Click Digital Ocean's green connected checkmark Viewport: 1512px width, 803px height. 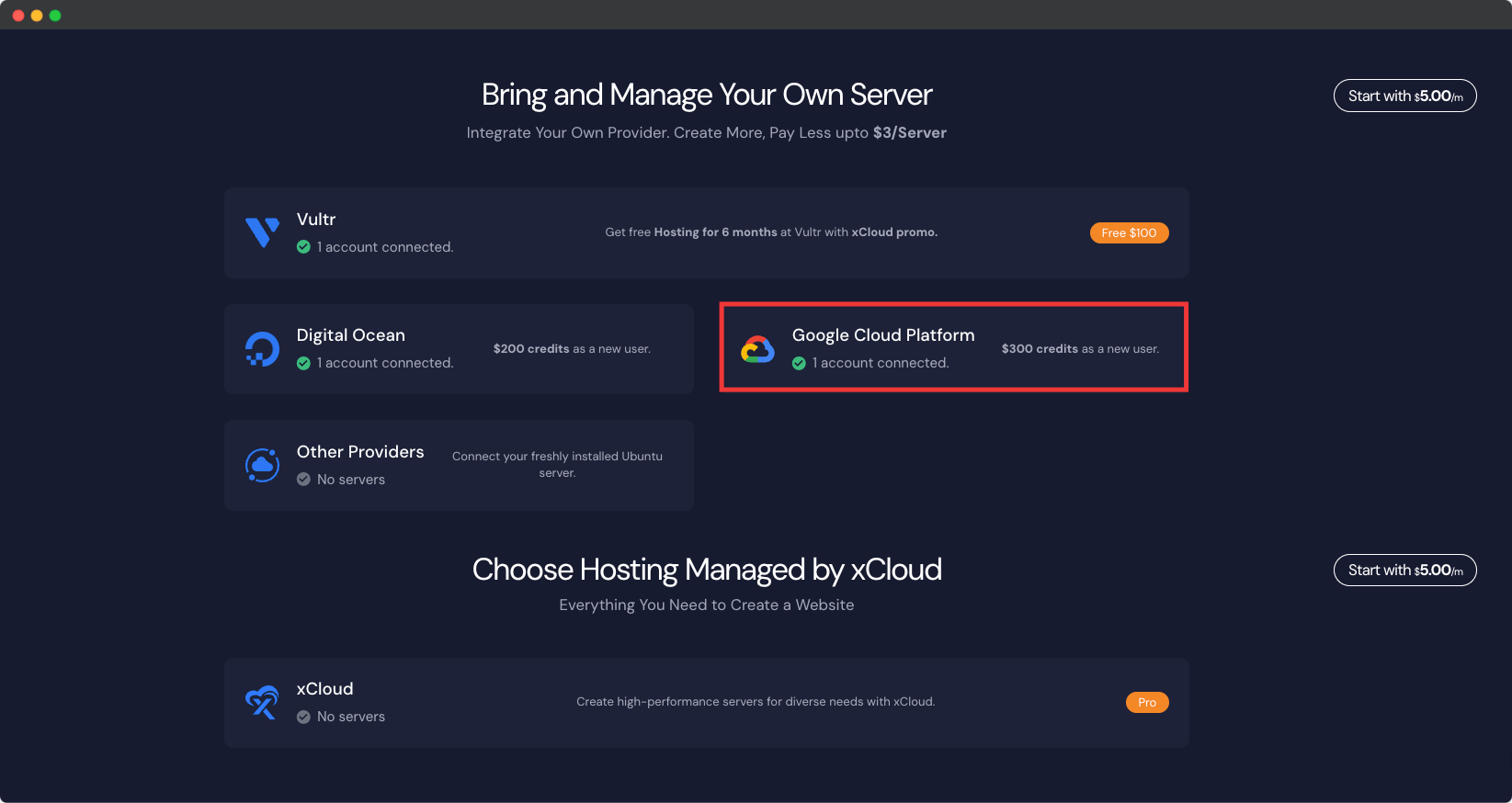tap(303, 363)
